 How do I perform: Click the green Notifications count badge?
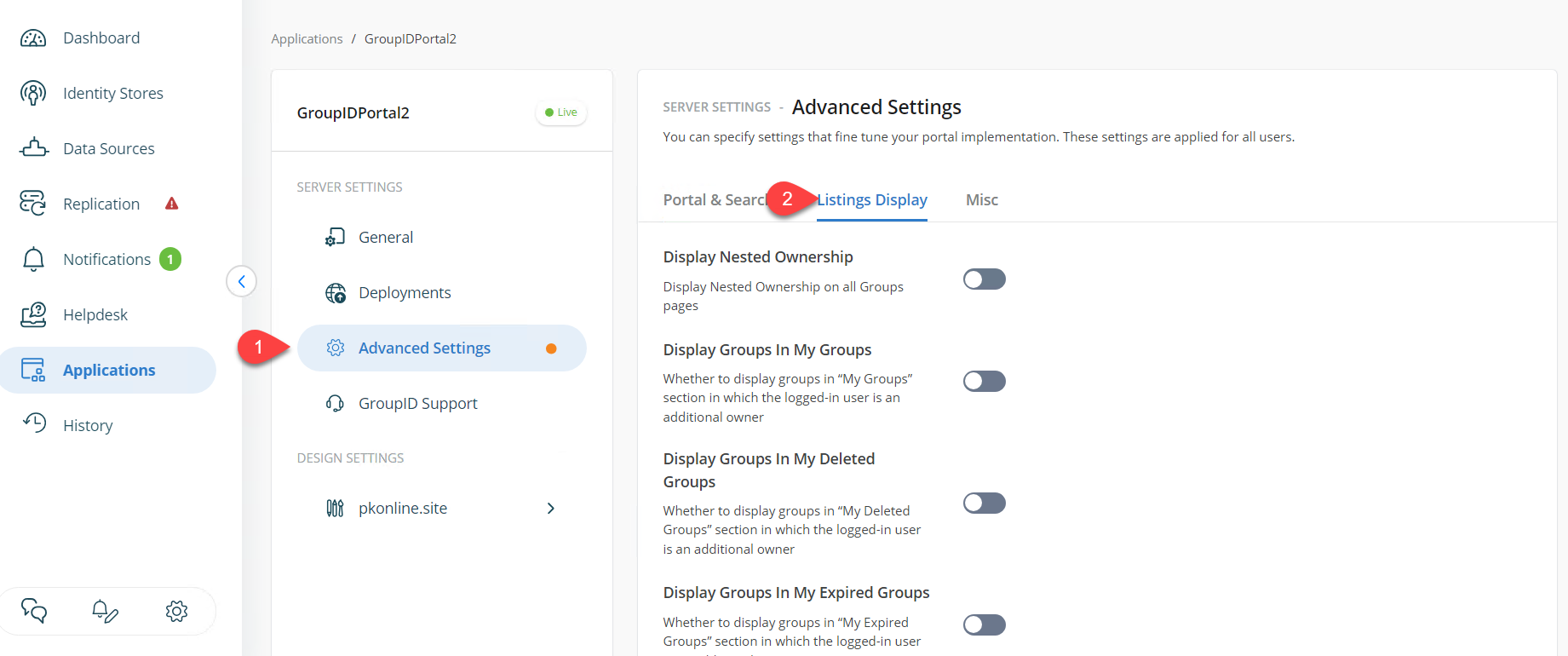point(170,259)
